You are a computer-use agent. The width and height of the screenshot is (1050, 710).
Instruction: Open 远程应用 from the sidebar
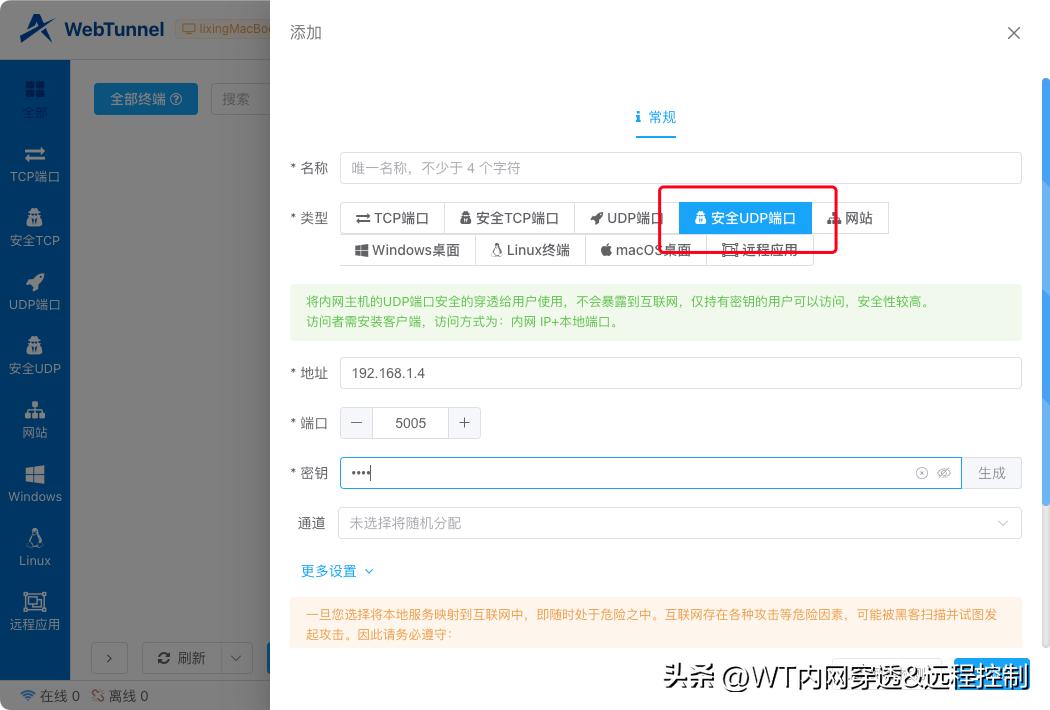34,612
